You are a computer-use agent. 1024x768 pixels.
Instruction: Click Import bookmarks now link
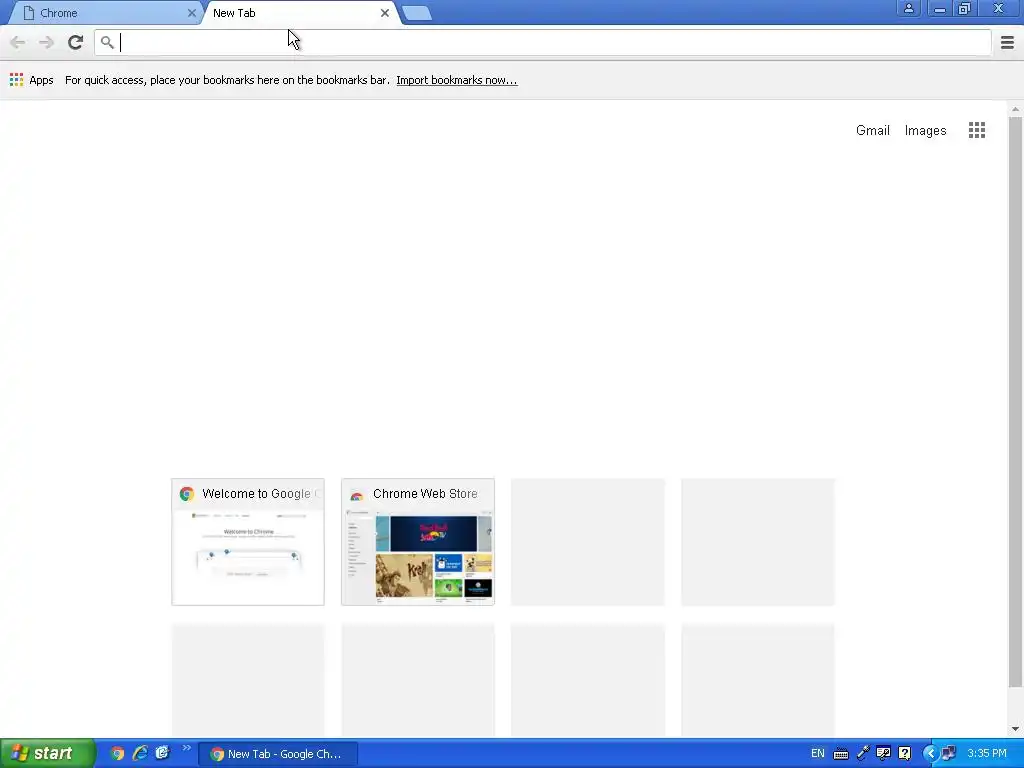456,80
